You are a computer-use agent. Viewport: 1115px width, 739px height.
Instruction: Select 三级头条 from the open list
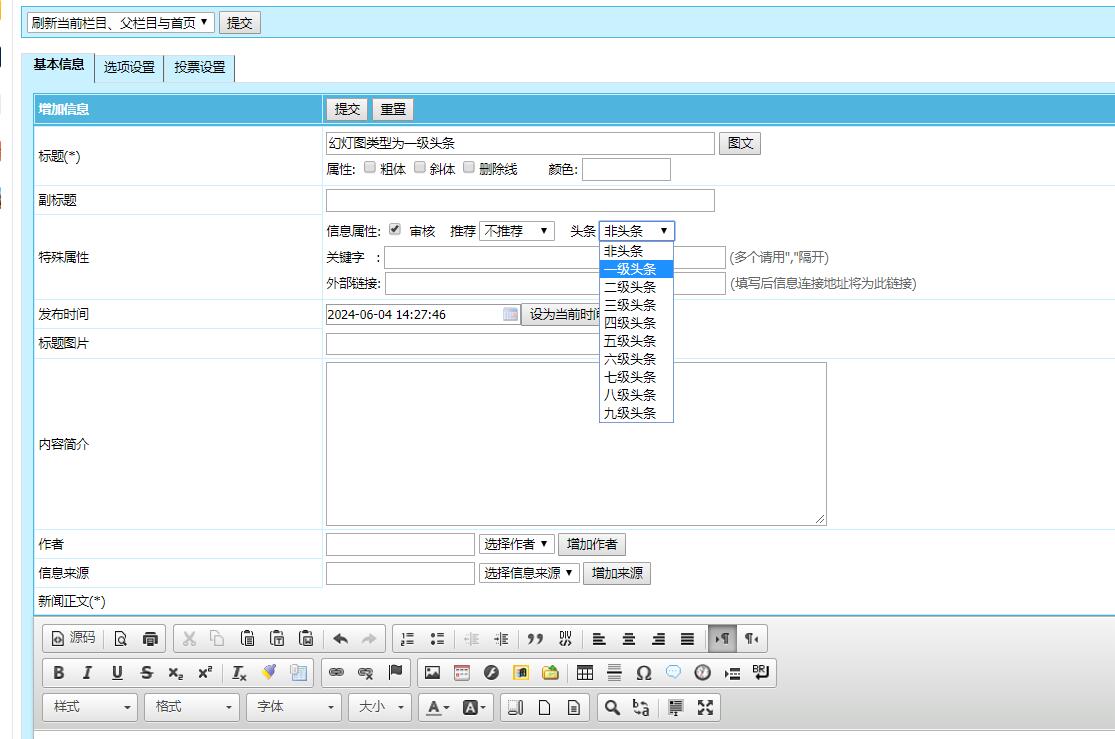630,305
